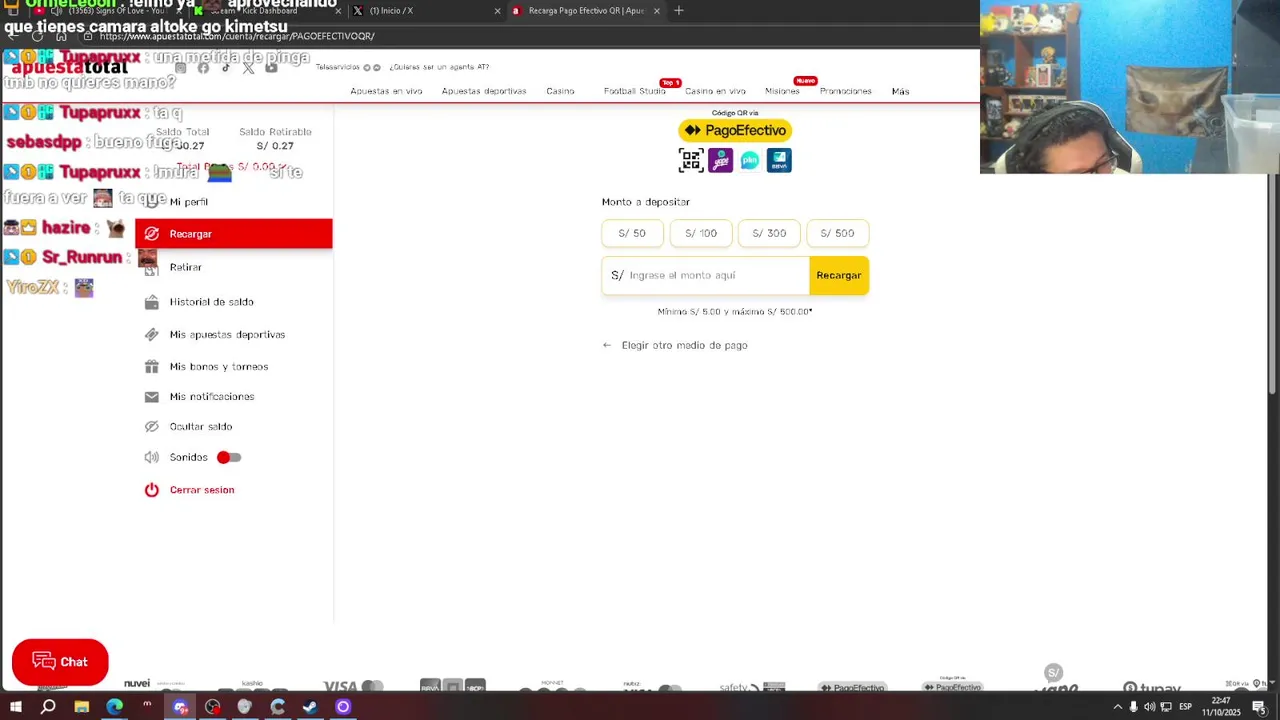The height and width of the screenshot is (720, 1280).
Task: Show hidden system tray icons
Action: [1117, 707]
